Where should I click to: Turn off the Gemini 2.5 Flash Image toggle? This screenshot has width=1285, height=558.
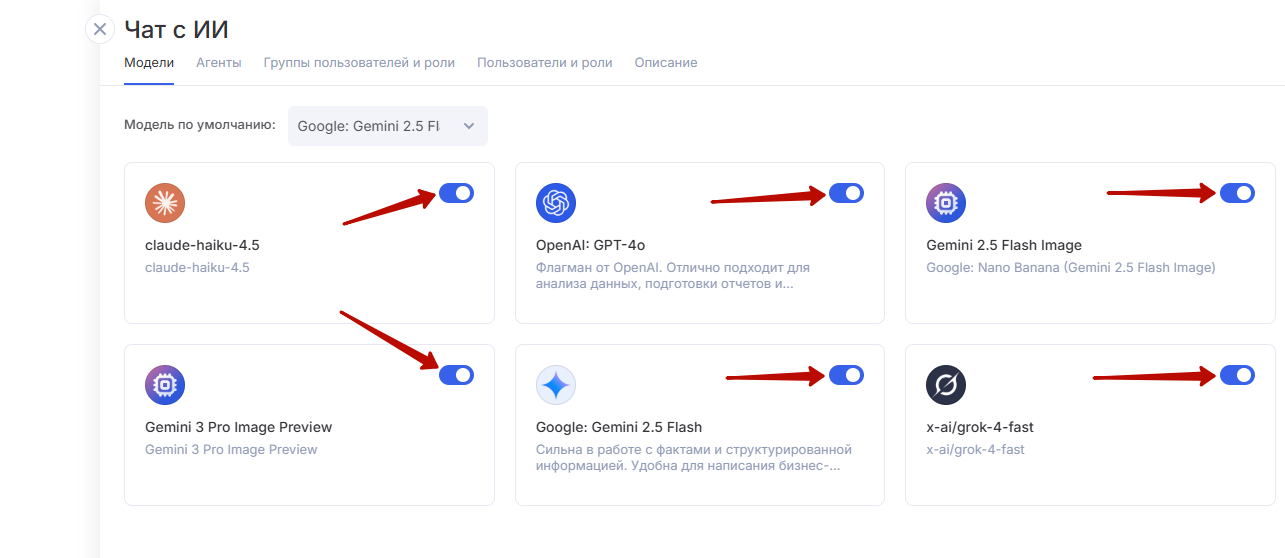point(1237,193)
